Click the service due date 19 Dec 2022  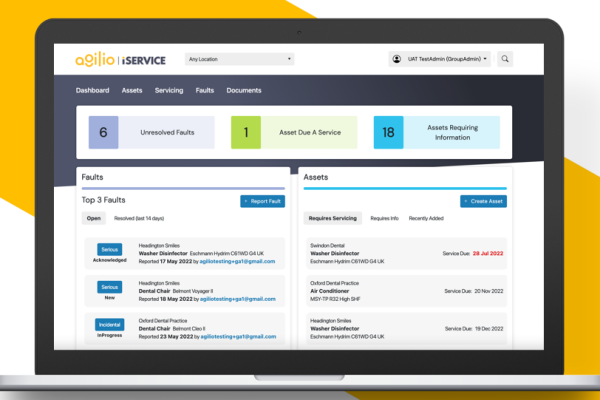(489, 328)
